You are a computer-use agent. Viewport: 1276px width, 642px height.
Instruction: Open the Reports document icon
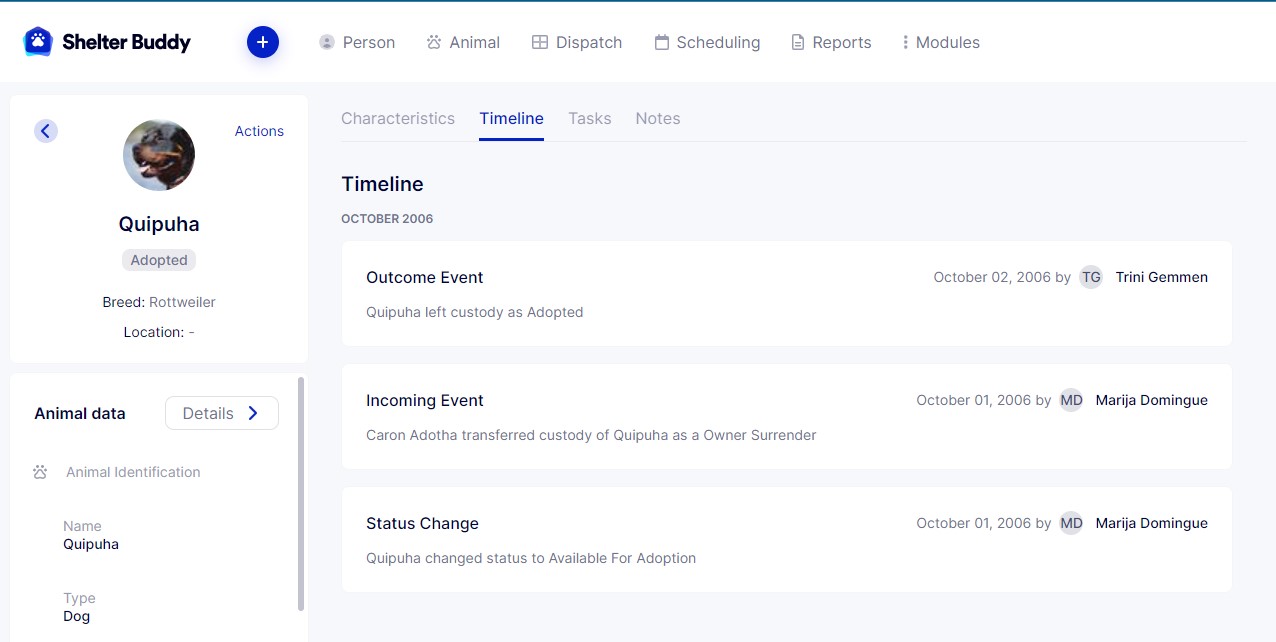796,42
